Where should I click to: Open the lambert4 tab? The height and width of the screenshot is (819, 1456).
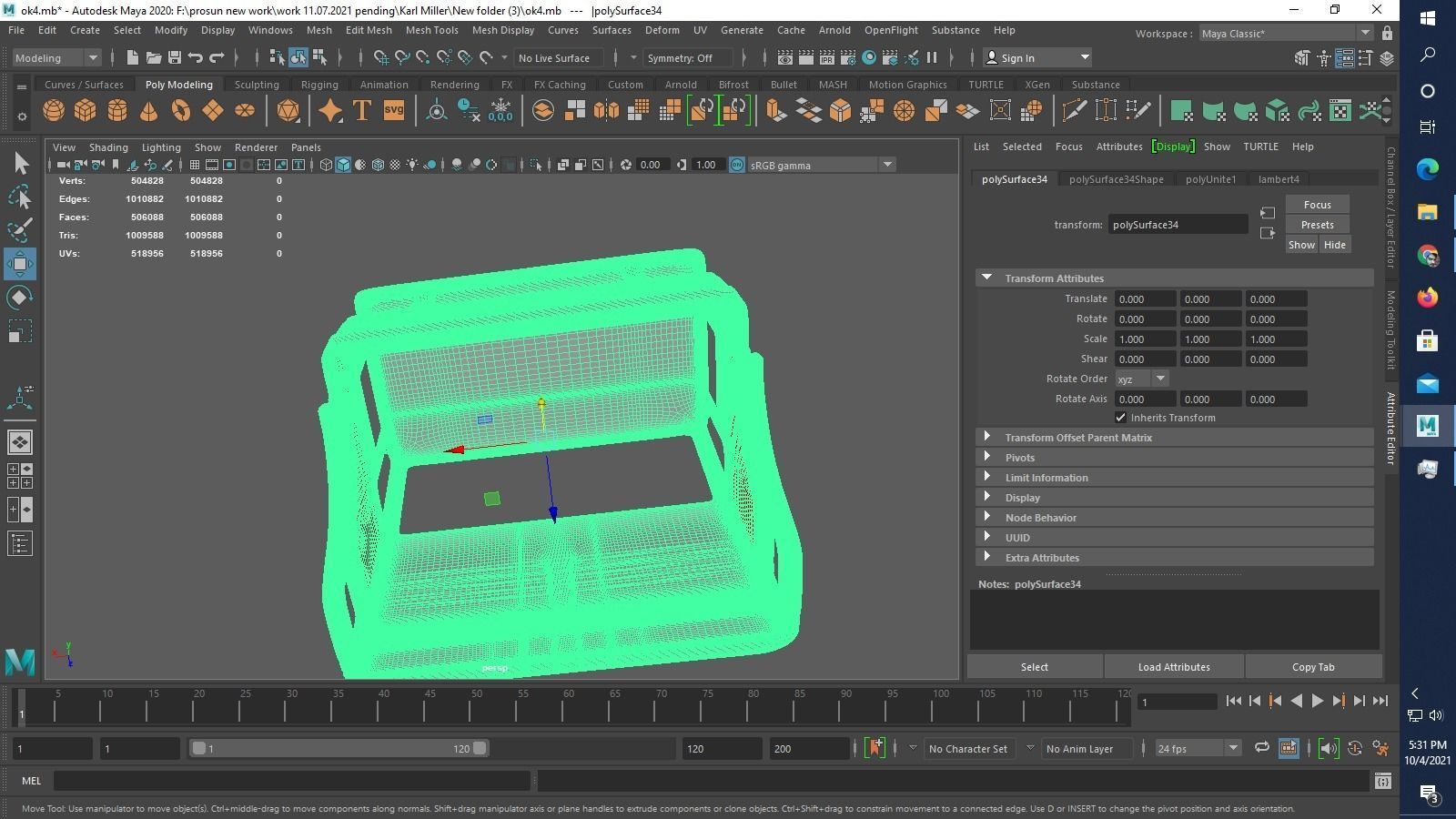pos(1279,179)
